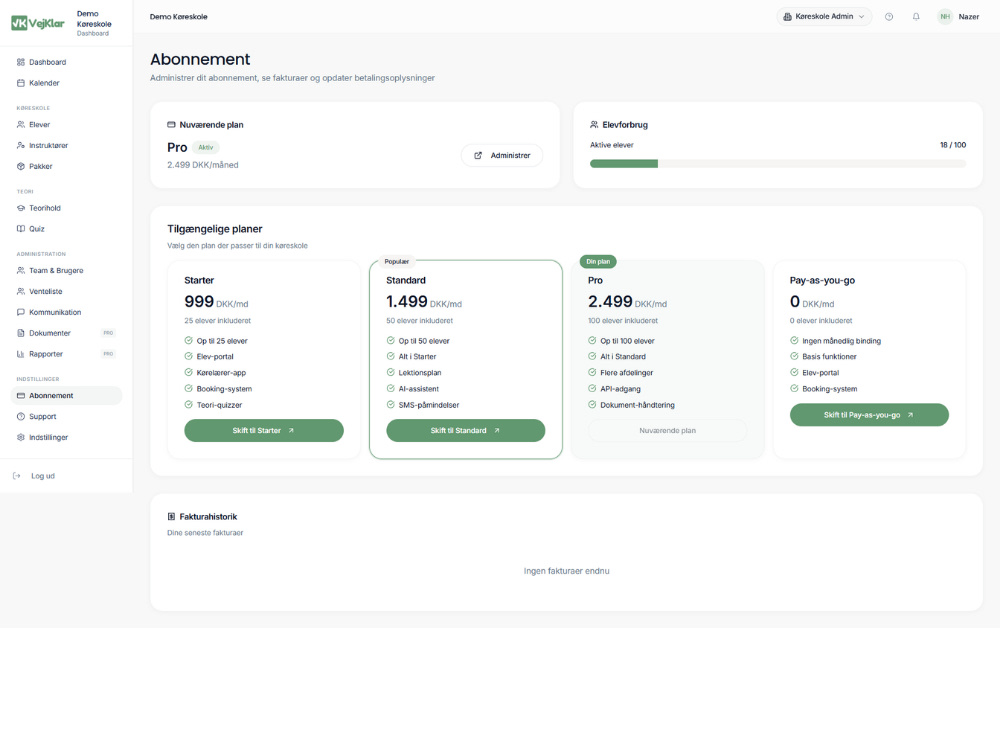Image resolution: width=1000 pixels, height=750 pixels.
Task: Click Skift til Standard button
Action: (466, 430)
